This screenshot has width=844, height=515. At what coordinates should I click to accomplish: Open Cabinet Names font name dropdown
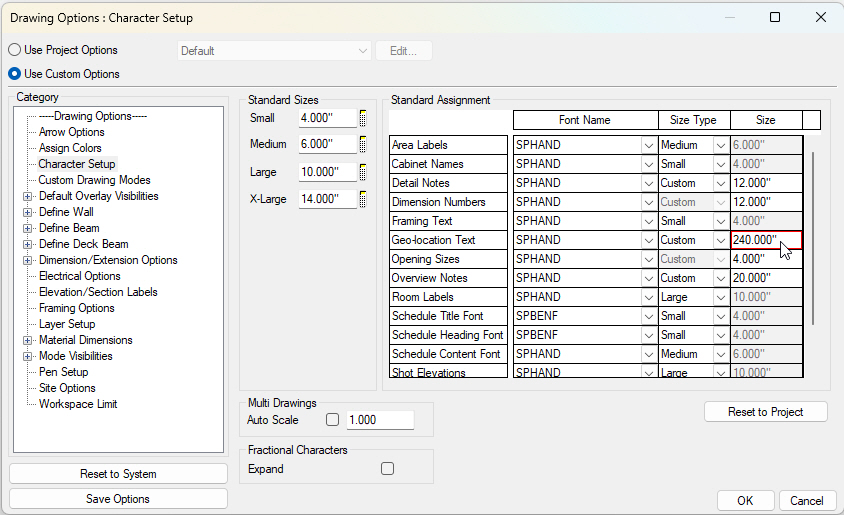click(649, 164)
